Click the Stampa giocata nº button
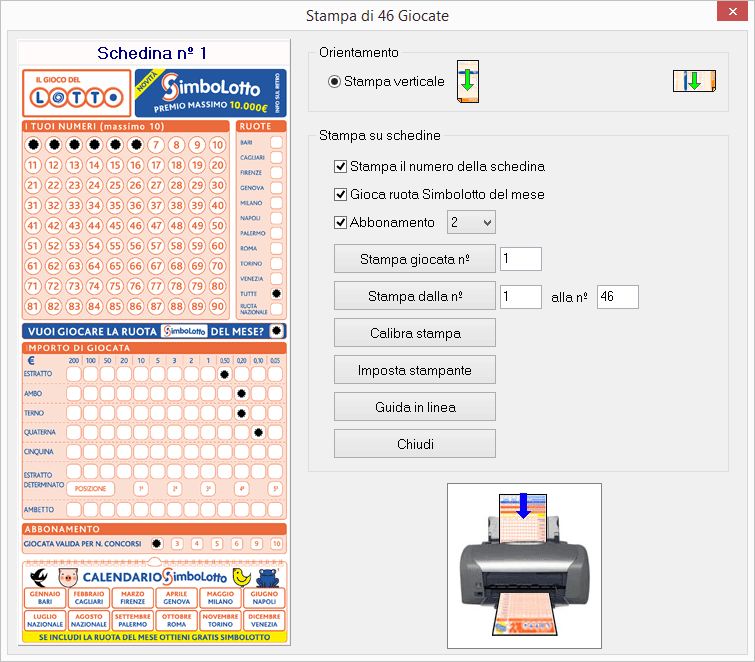 [415, 259]
